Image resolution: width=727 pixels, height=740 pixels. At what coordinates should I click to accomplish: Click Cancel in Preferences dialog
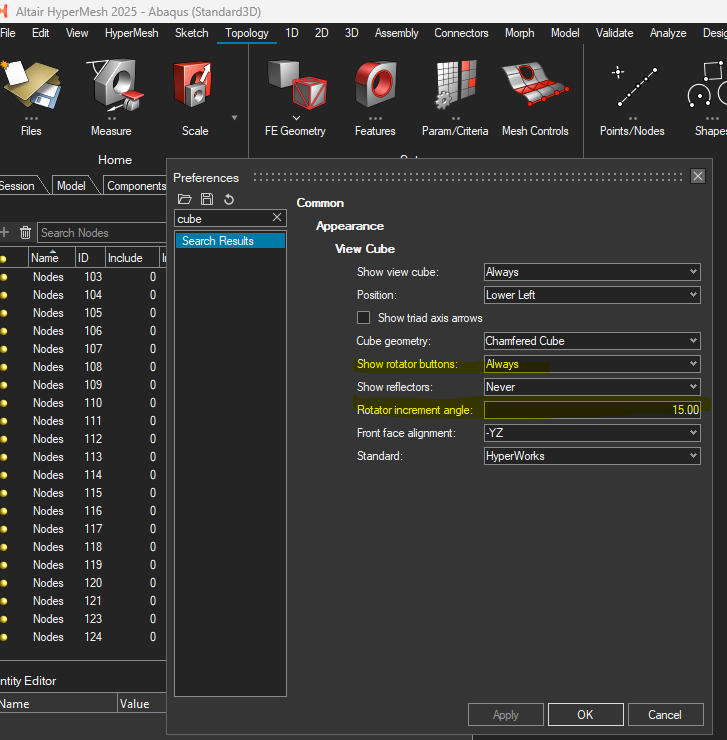tap(665, 715)
